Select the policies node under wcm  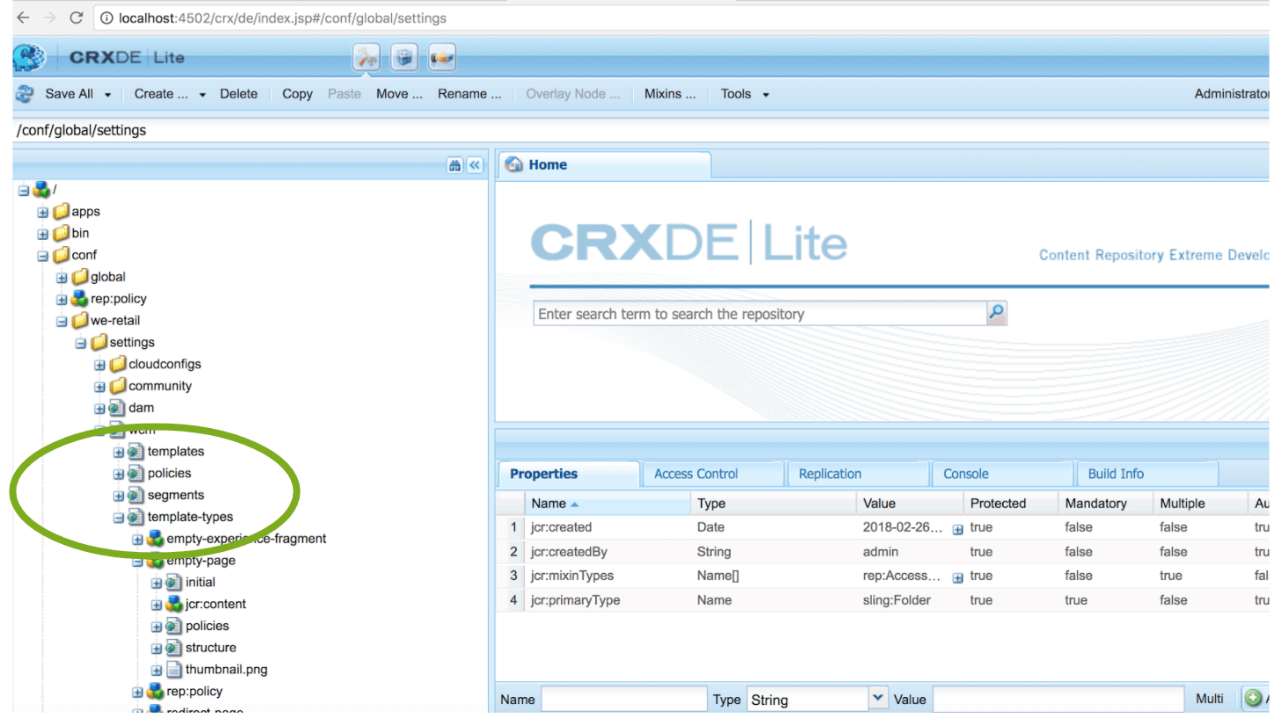[x=169, y=473]
